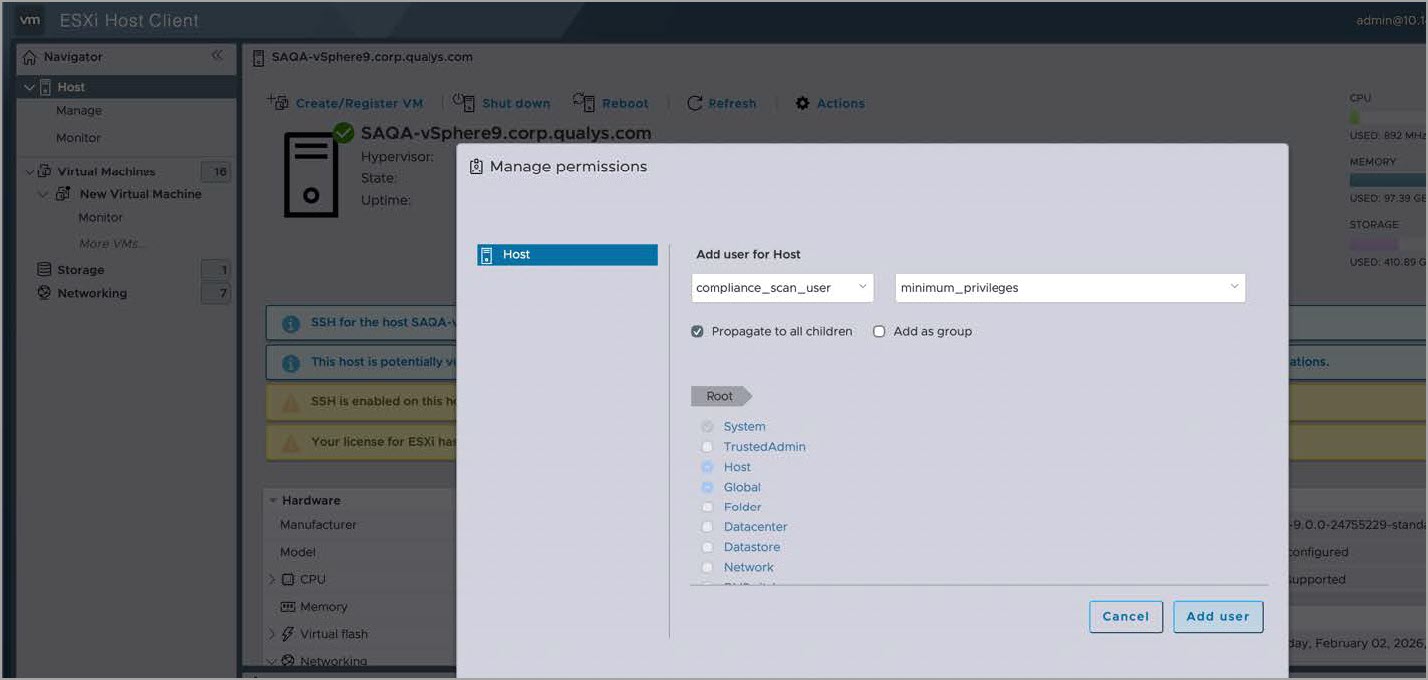Click the Networking globe icon

[x=44, y=293]
